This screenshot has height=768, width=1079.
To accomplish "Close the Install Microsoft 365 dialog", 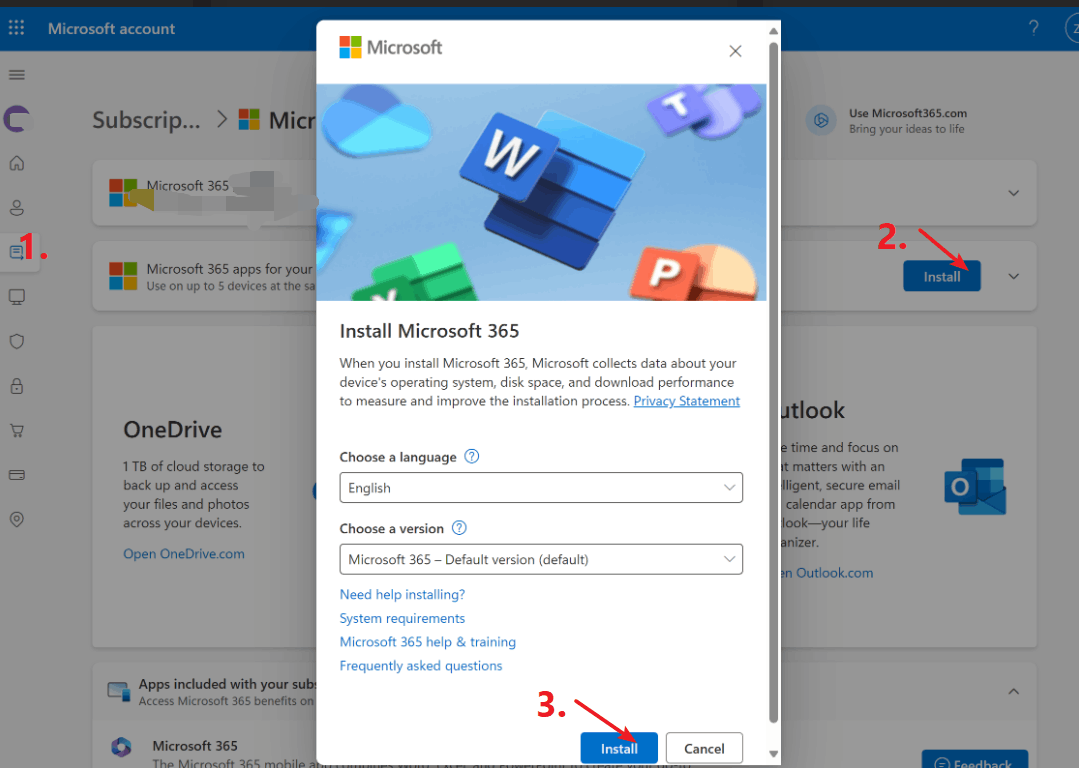I will point(735,51).
